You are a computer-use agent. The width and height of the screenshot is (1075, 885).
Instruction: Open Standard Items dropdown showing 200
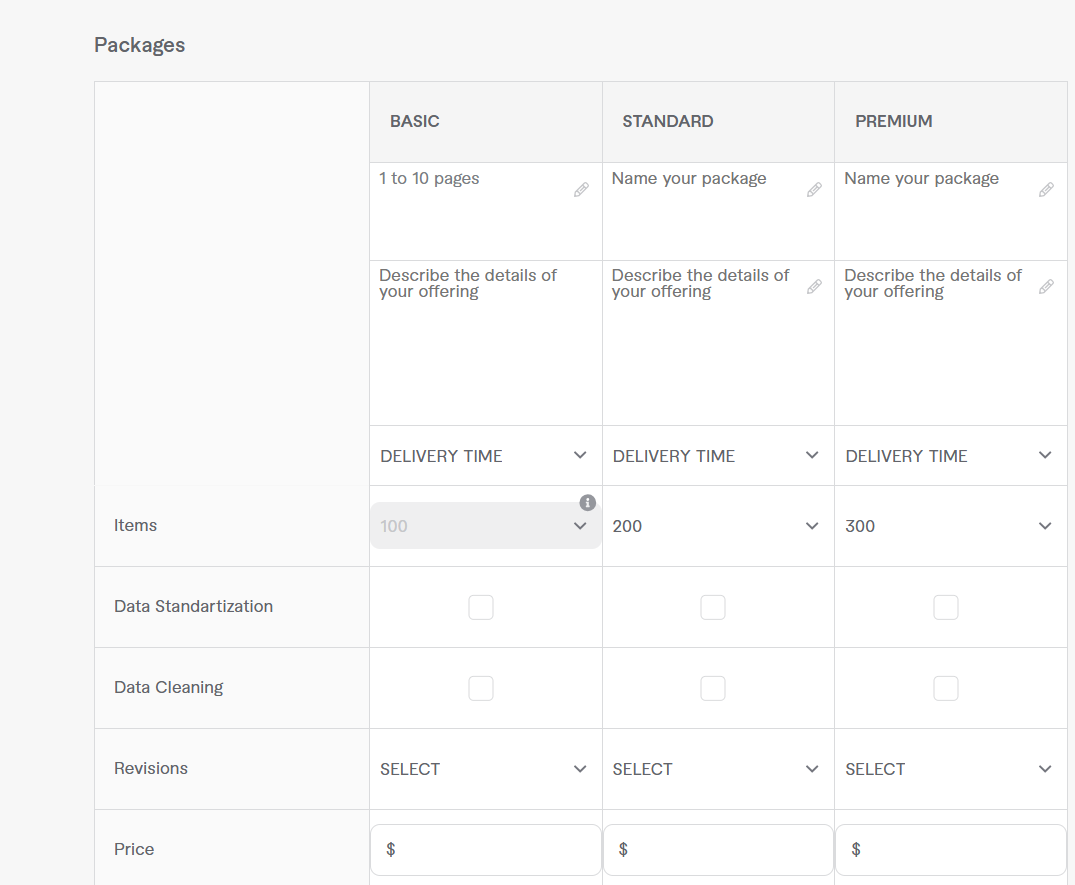pos(717,526)
